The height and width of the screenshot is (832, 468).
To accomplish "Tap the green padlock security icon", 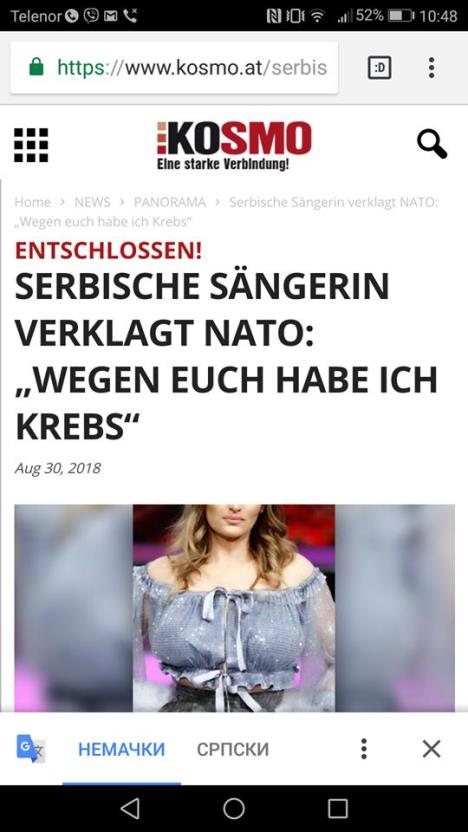I will (x=36, y=67).
